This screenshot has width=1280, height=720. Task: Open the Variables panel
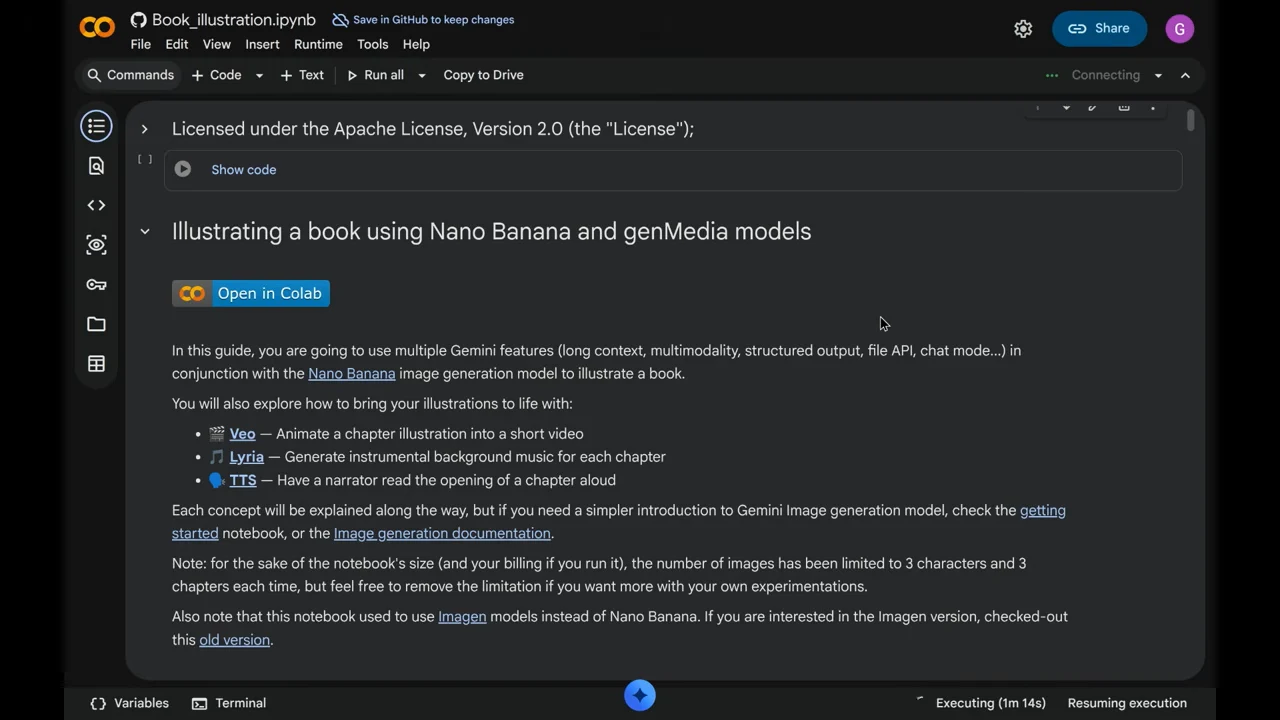[129, 703]
